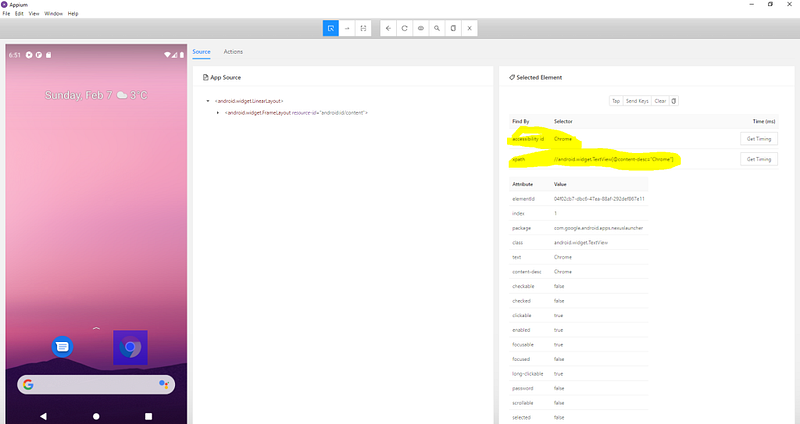Click the package value com.google.android.apps.nexuslauncher
Screen dimensions: 800x424
(x=598, y=228)
